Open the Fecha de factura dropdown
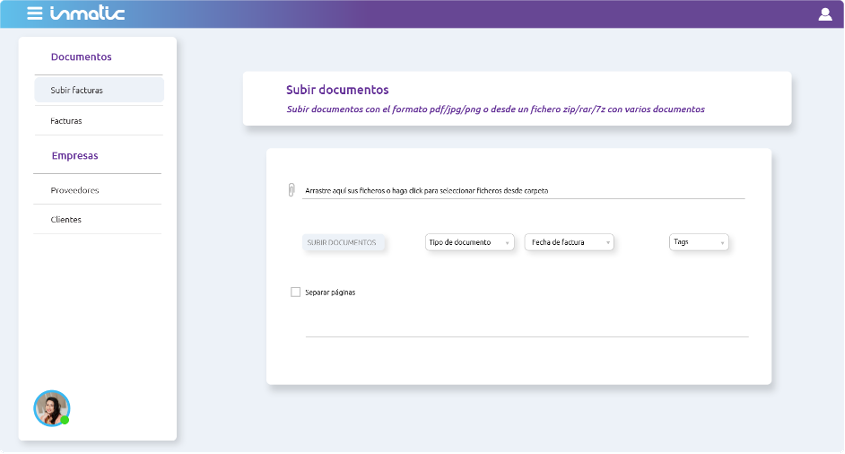The image size is (845, 454). (x=569, y=242)
